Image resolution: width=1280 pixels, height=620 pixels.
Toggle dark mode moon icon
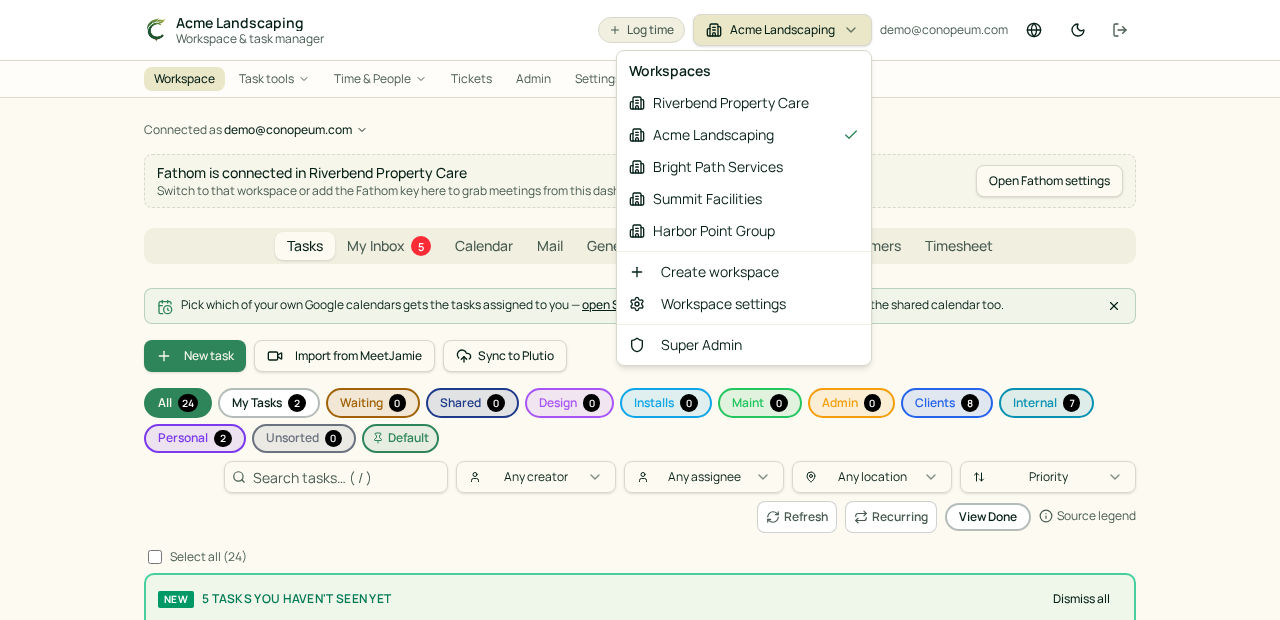pos(1078,30)
